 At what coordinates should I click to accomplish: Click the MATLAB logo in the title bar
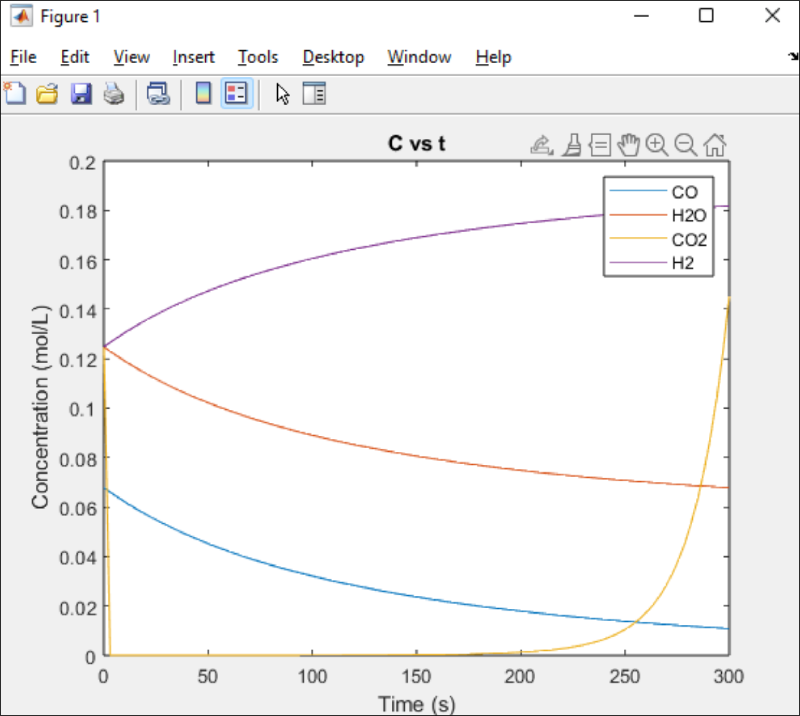(x=21, y=16)
